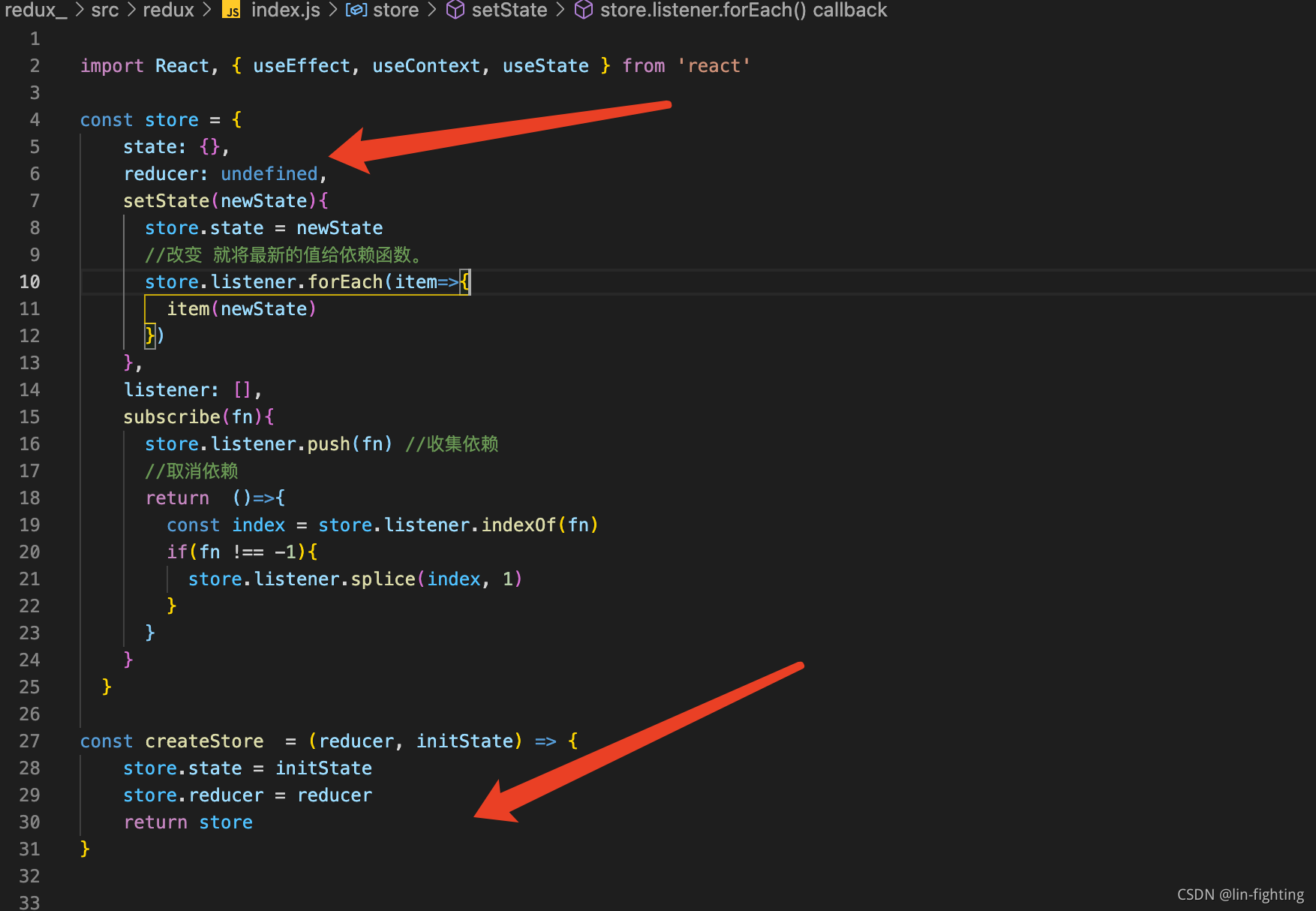The image size is (1316, 911).
Task: Click the 'react' string literal
Action: 714,66
